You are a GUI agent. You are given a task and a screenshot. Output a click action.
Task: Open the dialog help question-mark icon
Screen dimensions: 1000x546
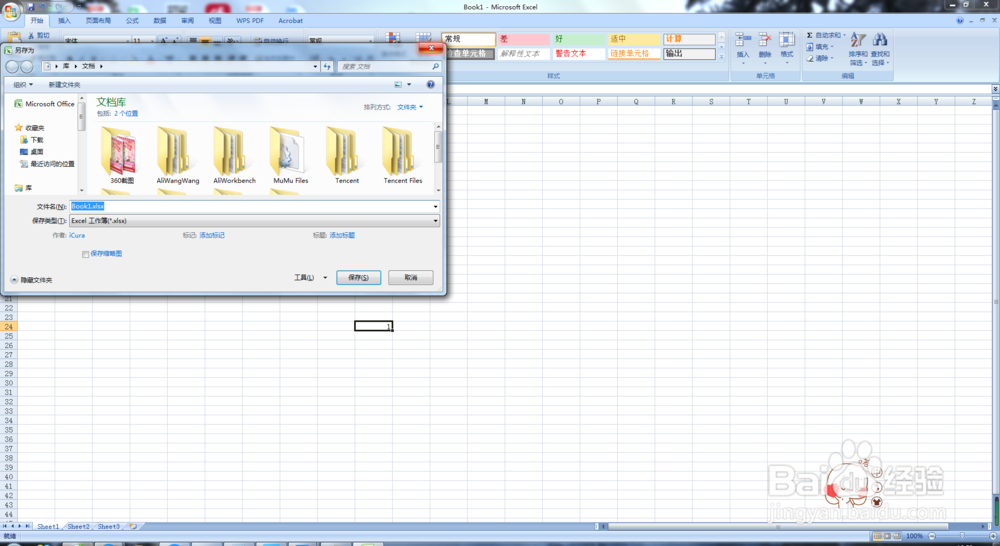click(430, 84)
